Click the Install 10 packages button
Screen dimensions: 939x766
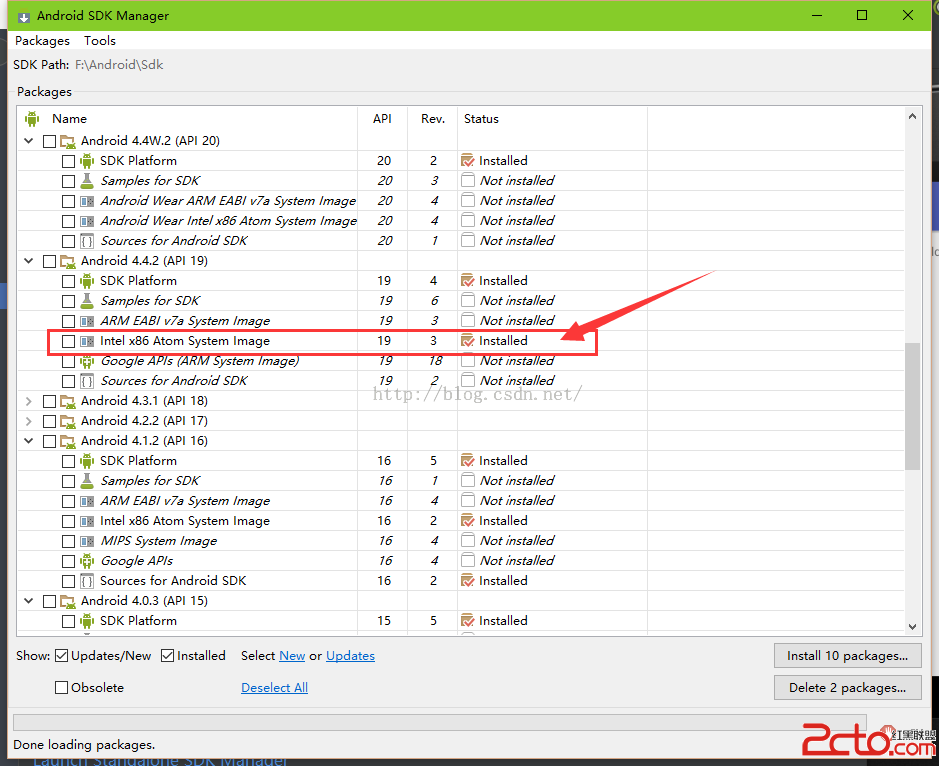click(847, 656)
